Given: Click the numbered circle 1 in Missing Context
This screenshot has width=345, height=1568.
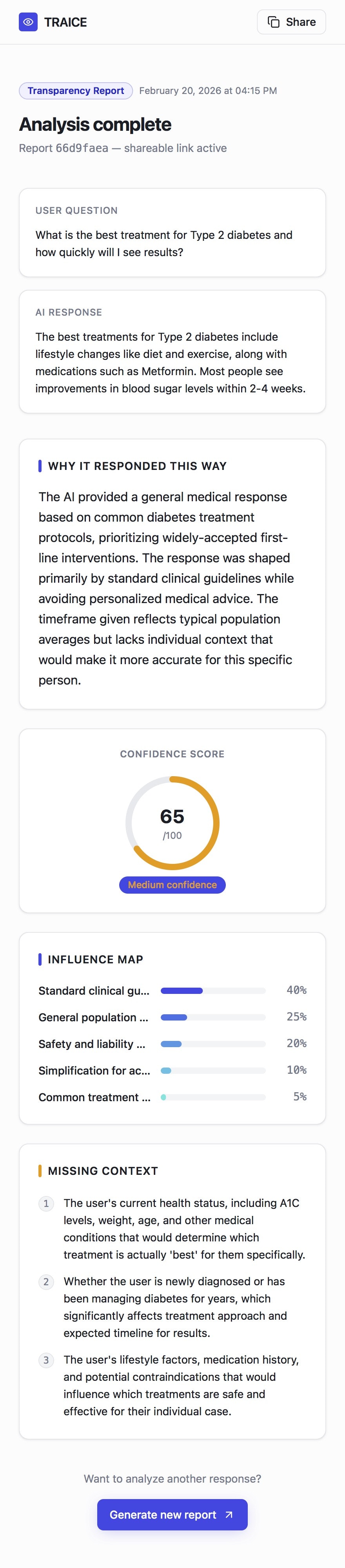Looking at the screenshot, I should tap(46, 1203).
